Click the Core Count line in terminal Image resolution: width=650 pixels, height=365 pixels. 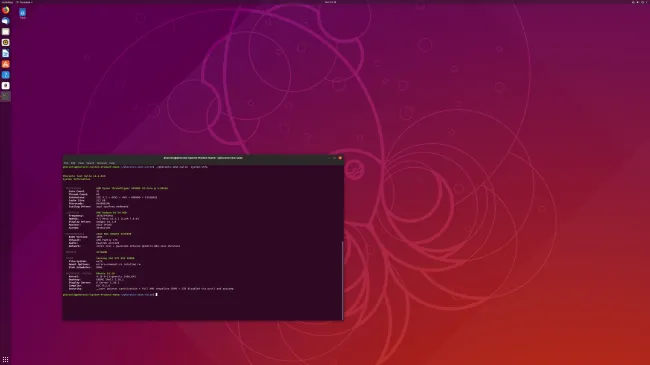click(x=84, y=191)
